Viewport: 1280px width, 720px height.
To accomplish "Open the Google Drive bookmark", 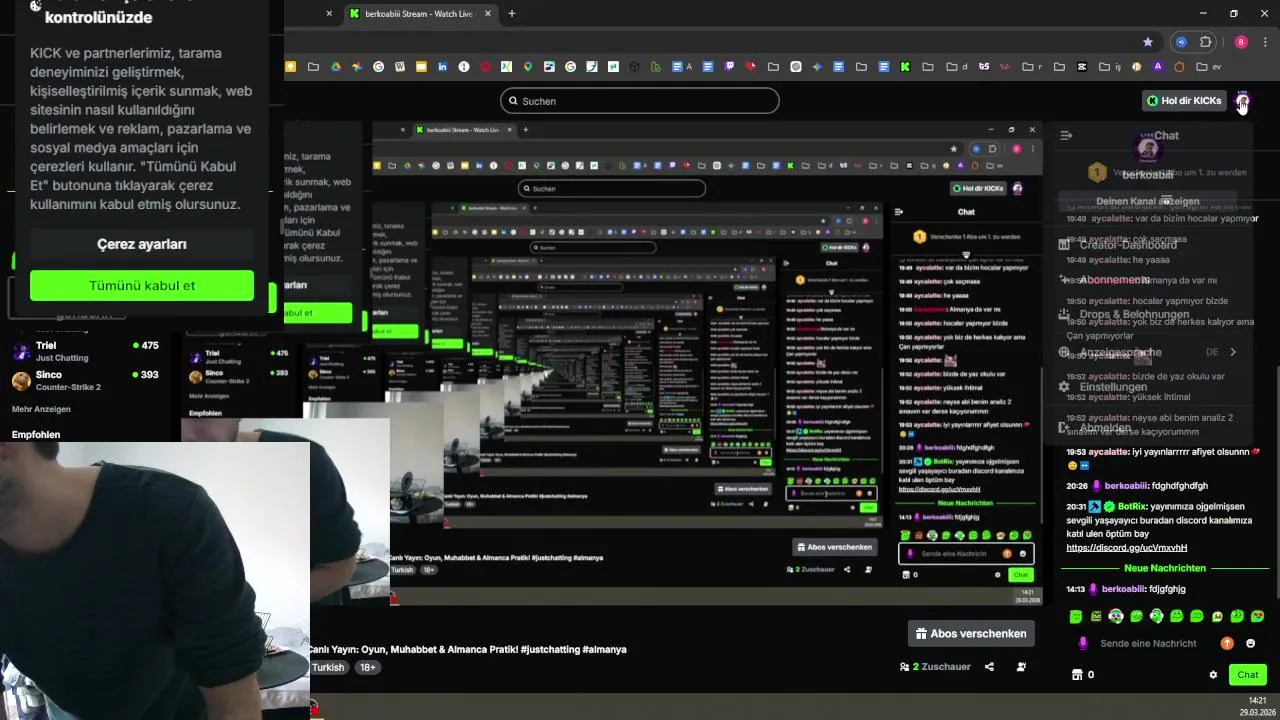I will tap(336, 67).
